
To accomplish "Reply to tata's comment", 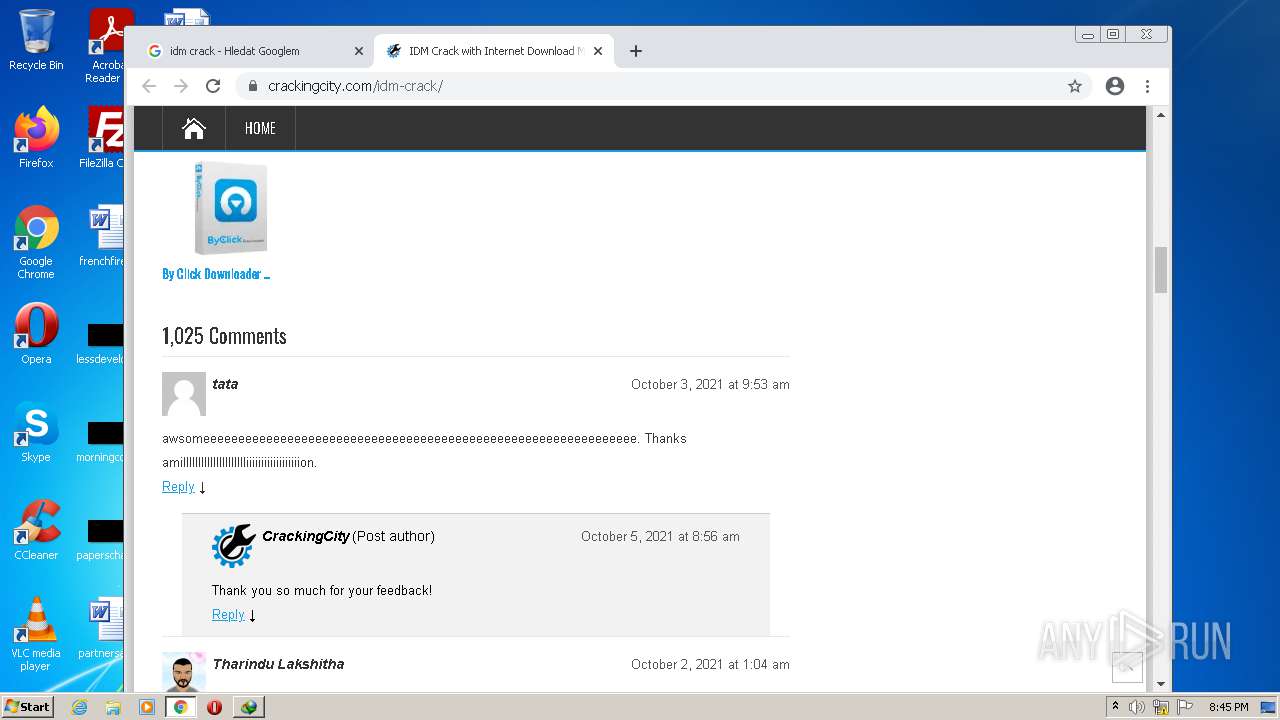I will tap(178, 487).
